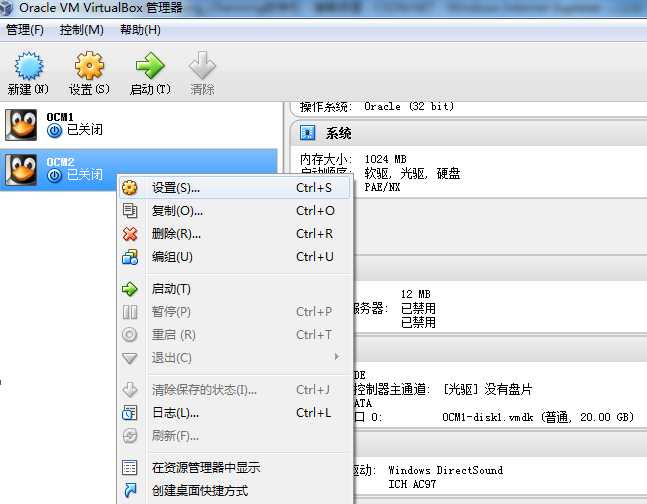
Task: Click Windows DirectSound audio driver text
Action: [x=445, y=470]
